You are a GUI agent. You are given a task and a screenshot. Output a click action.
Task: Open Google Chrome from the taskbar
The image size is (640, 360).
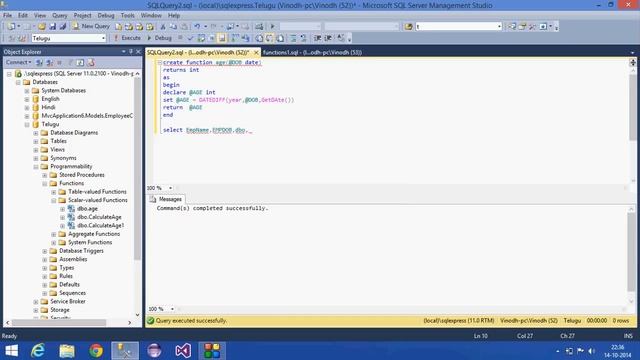(96, 351)
